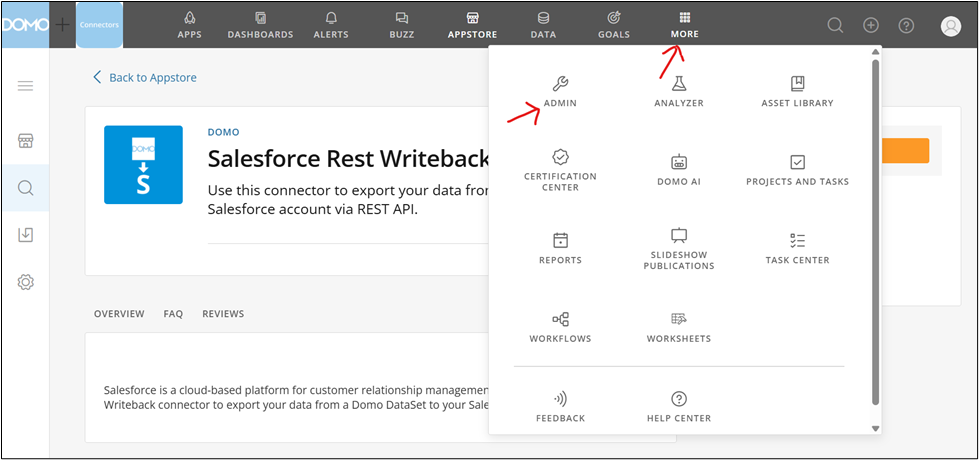
Task: Open Workflows
Action: tap(560, 327)
